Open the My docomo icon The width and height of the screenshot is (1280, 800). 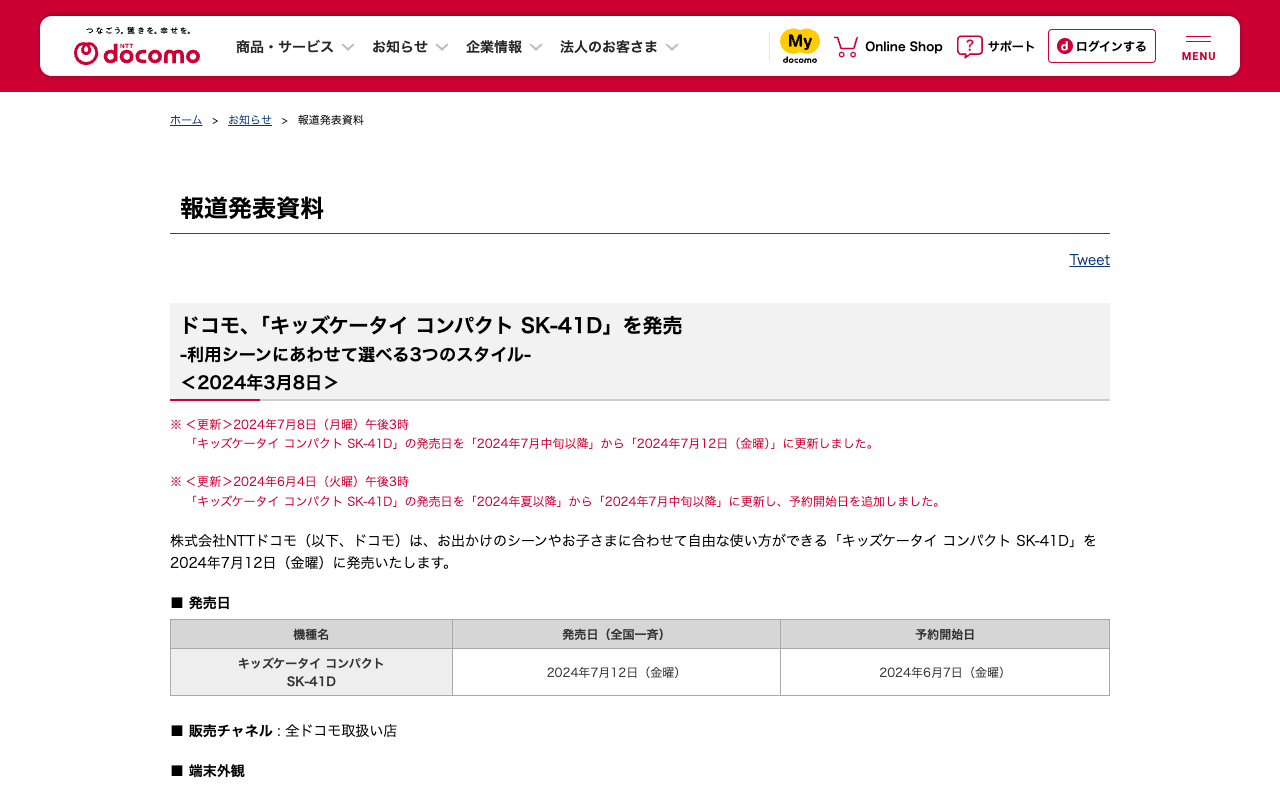pyautogui.click(x=800, y=46)
